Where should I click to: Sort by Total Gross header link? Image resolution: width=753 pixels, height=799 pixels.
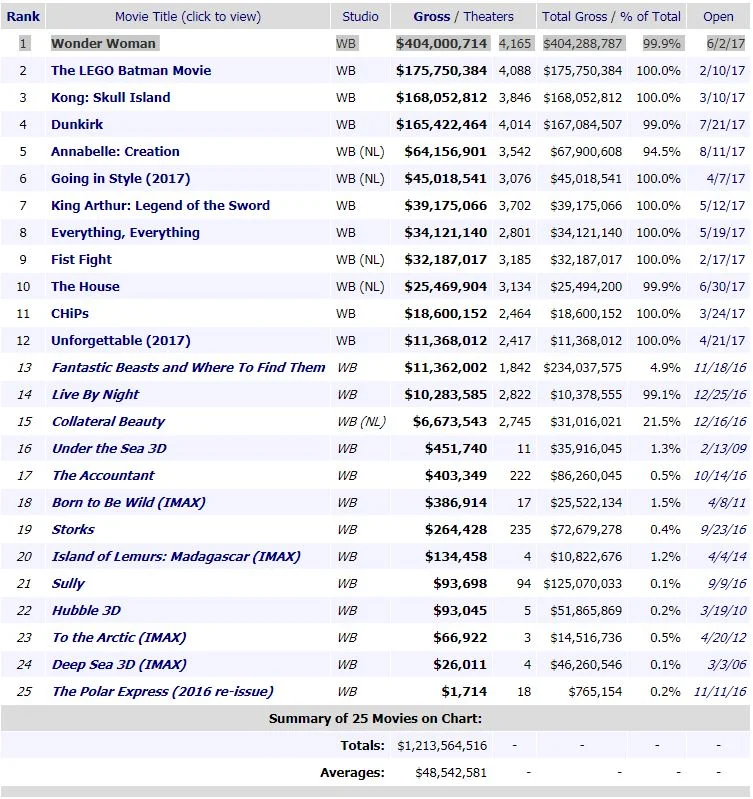click(x=574, y=16)
